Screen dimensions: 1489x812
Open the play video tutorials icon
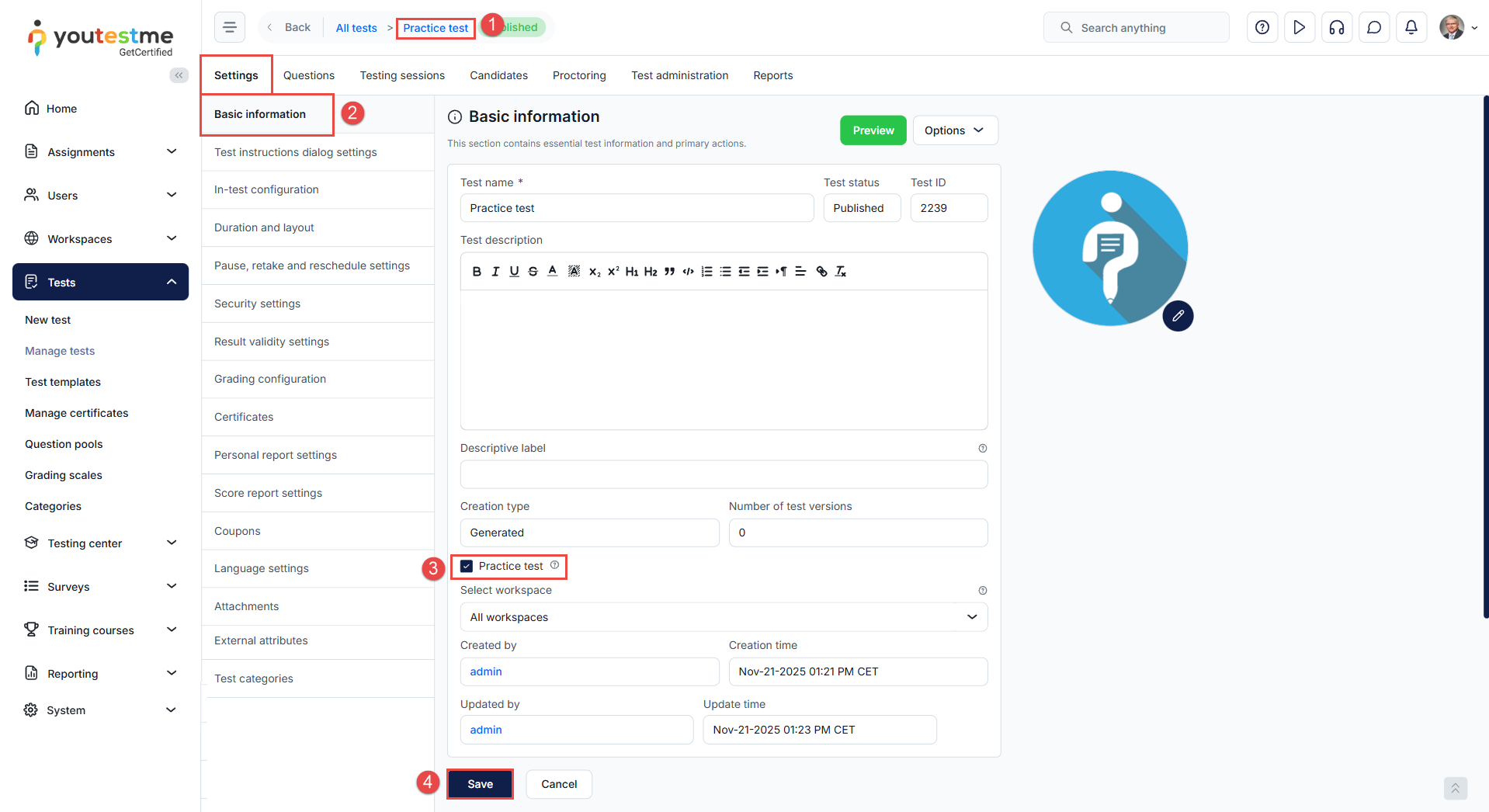(x=1300, y=28)
